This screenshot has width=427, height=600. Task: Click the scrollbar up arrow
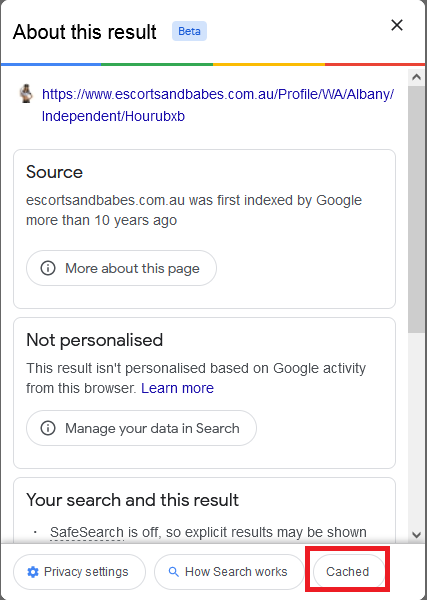click(x=416, y=77)
